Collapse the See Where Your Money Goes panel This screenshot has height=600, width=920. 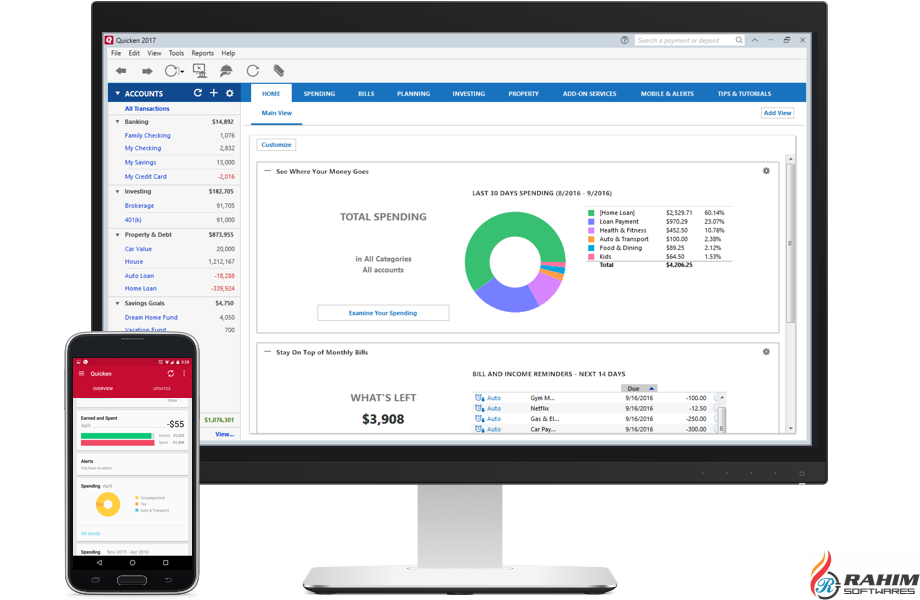coord(268,171)
